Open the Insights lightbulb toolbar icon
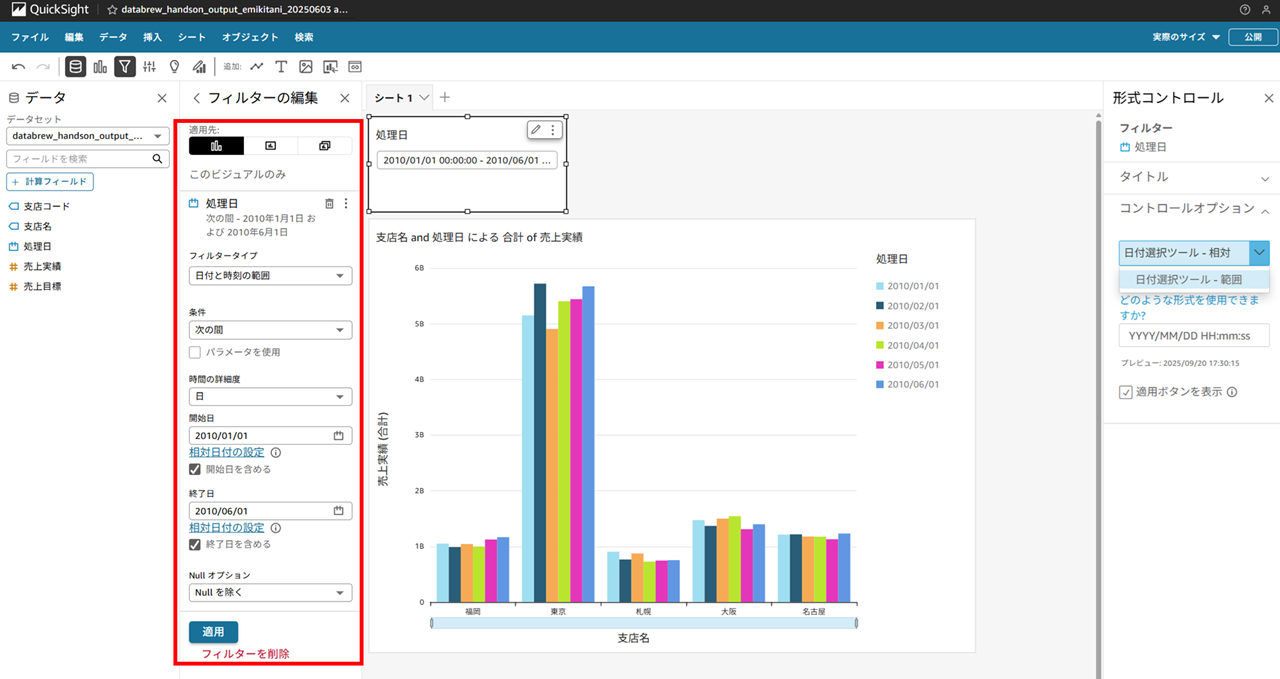Screen dimensions: 1280x679 coord(174,67)
